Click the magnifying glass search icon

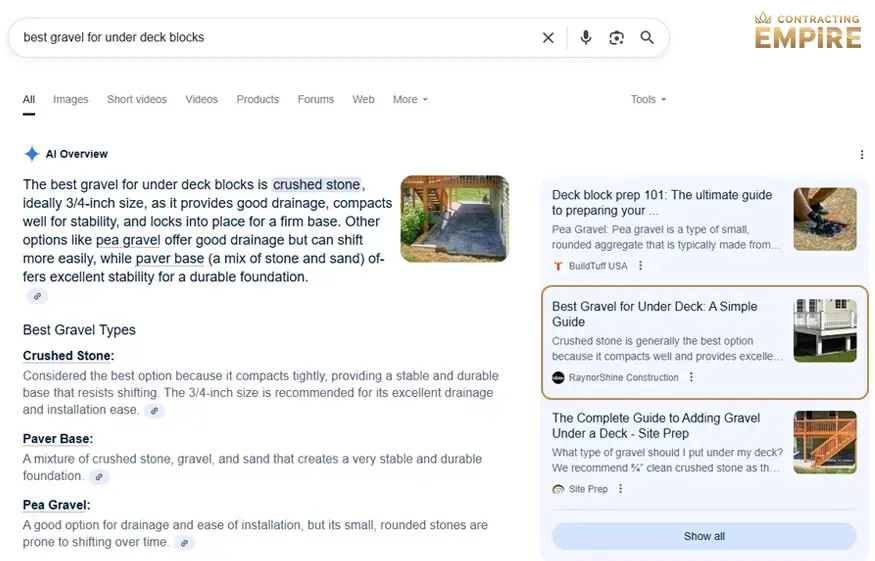pyautogui.click(x=647, y=37)
